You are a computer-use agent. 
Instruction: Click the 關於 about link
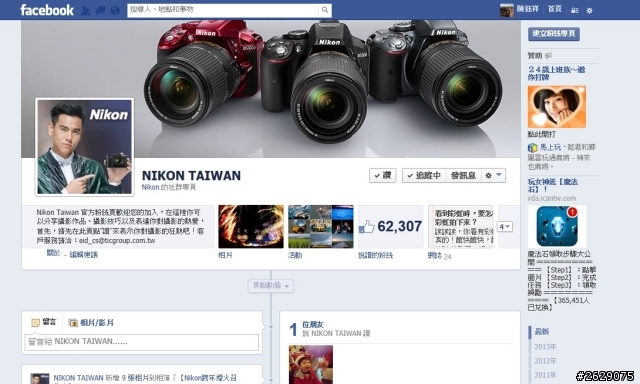(x=53, y=253)
